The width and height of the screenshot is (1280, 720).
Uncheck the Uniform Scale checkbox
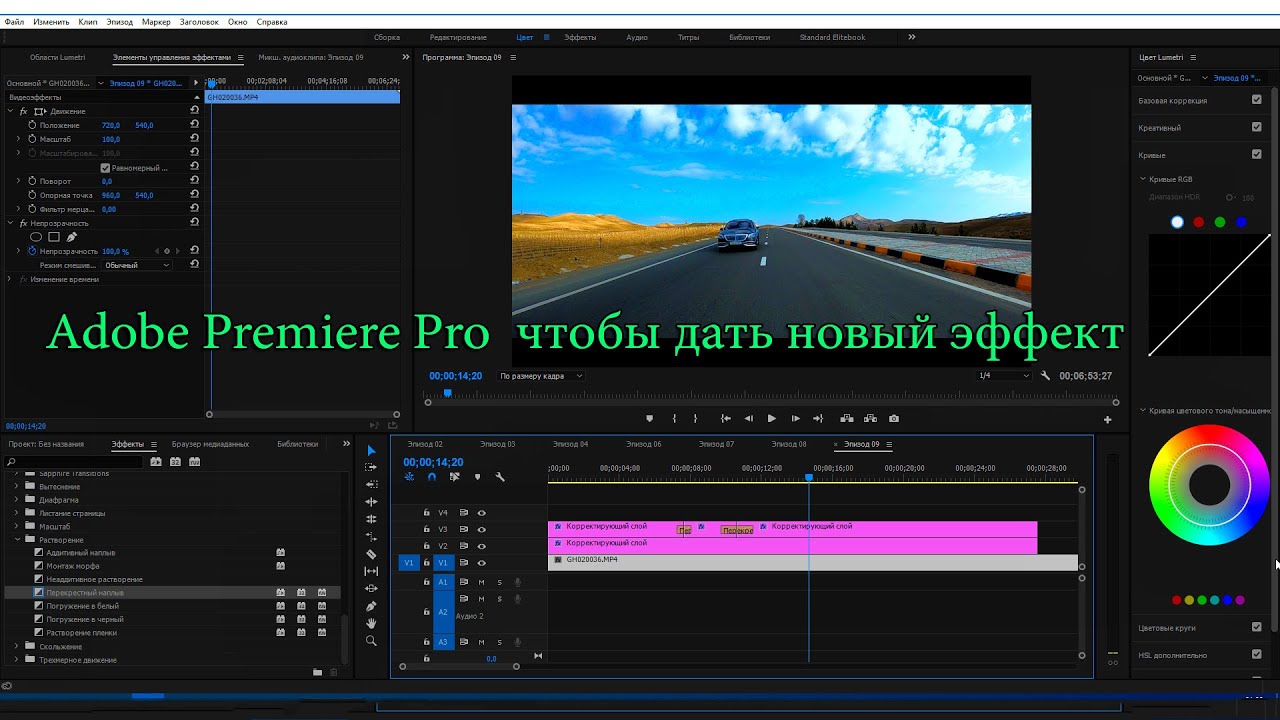(x=105, y=168)
